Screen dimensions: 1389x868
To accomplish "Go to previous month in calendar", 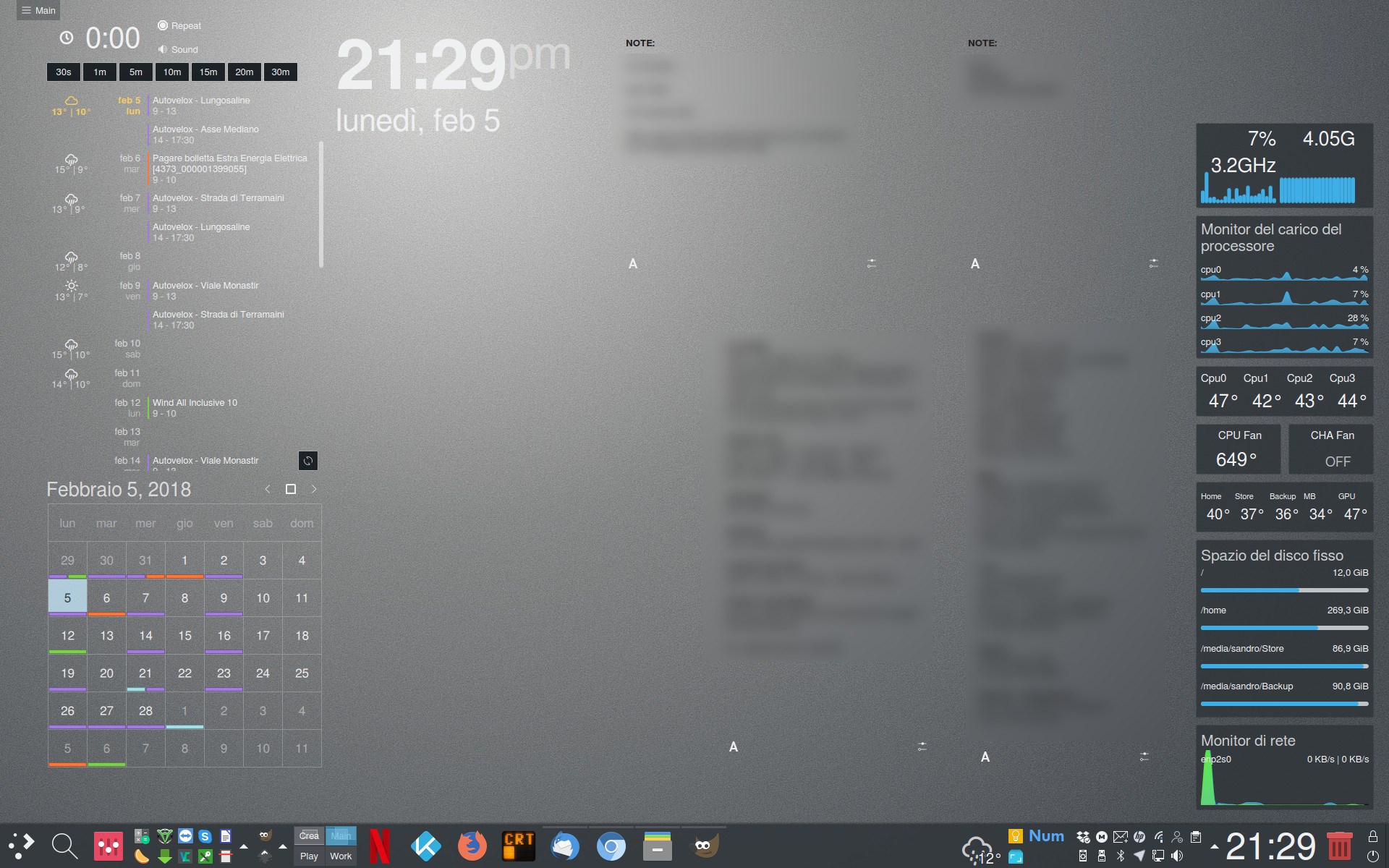I will click(x=268, y=490).
